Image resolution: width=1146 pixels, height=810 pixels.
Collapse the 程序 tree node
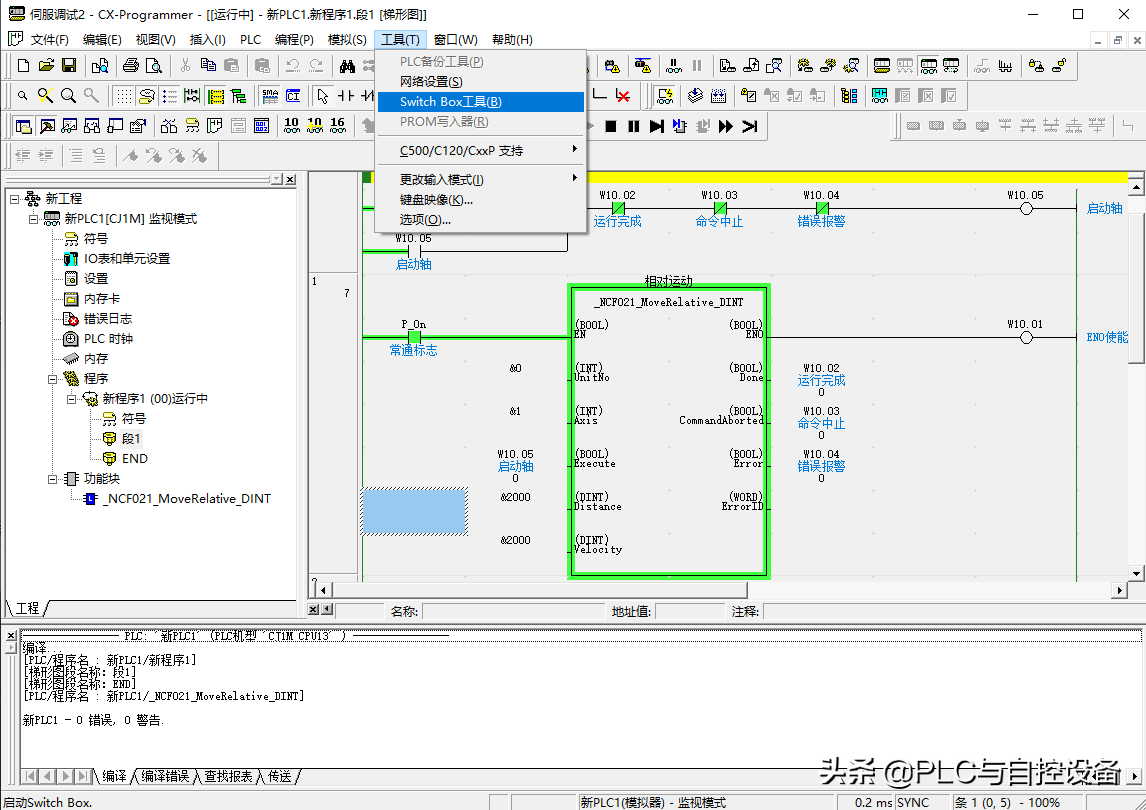(x=52, y=379)
